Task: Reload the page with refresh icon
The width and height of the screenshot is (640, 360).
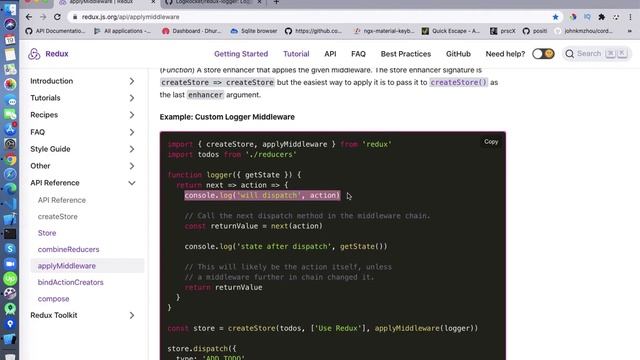Action: coord(57,17)
